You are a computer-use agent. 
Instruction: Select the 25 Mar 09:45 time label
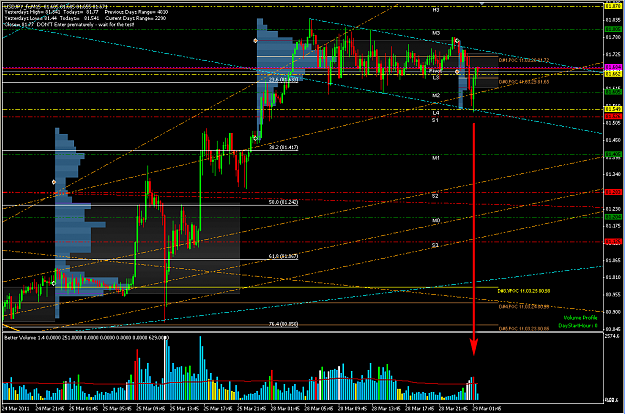151,408
